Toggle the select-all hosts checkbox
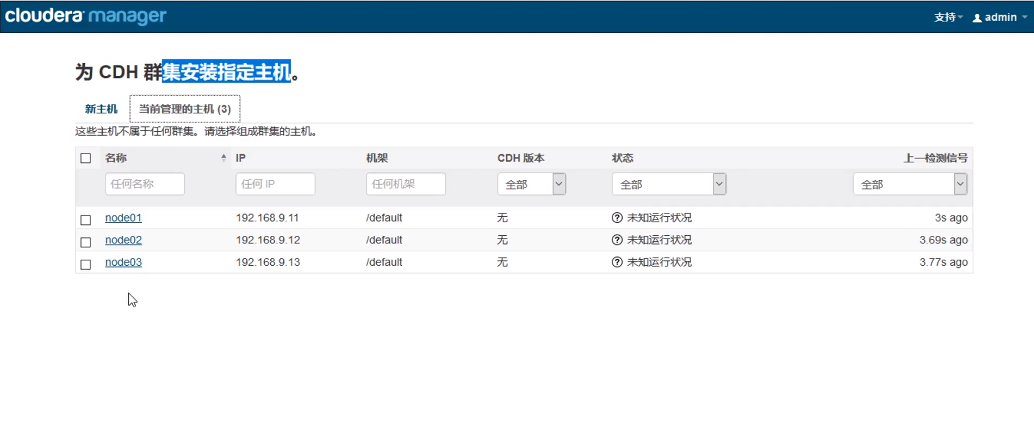Image resolution: width=1034 pixels, height=425 pixels. point(85,158)
